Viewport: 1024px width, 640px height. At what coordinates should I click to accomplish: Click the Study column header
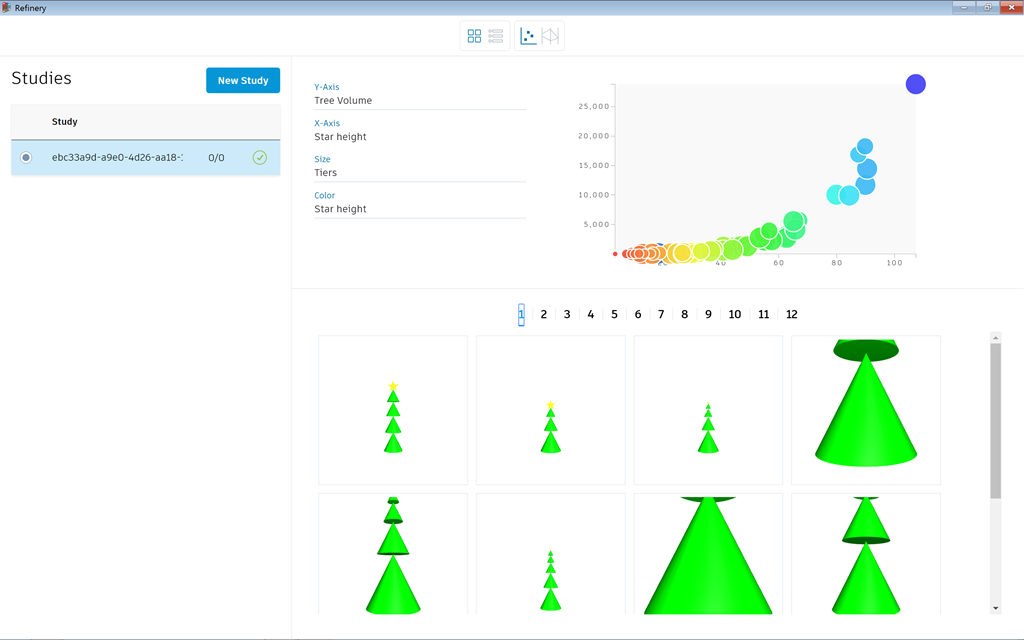click(65, 122)
